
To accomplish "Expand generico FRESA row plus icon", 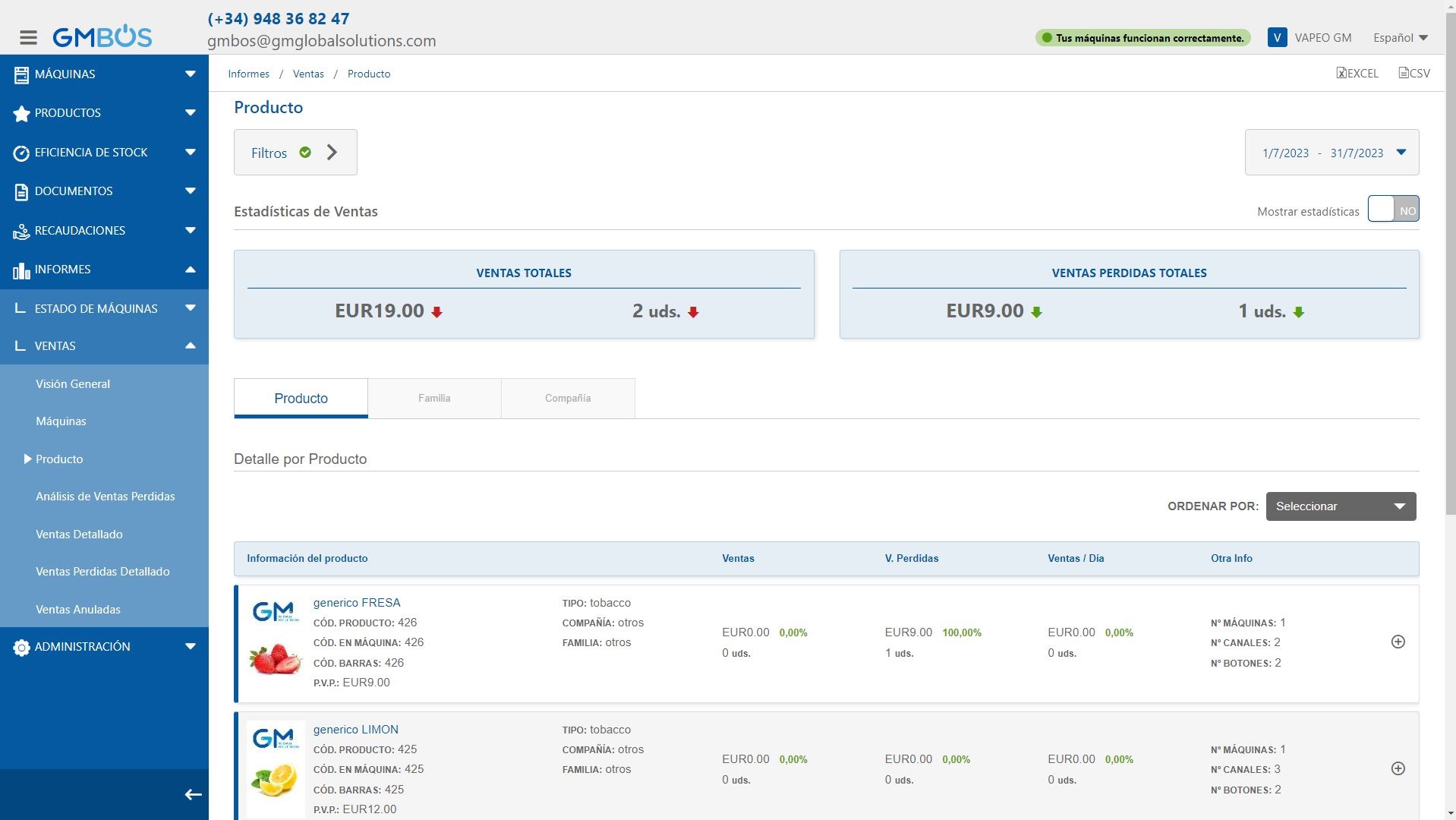I will tap(1398, 642).
